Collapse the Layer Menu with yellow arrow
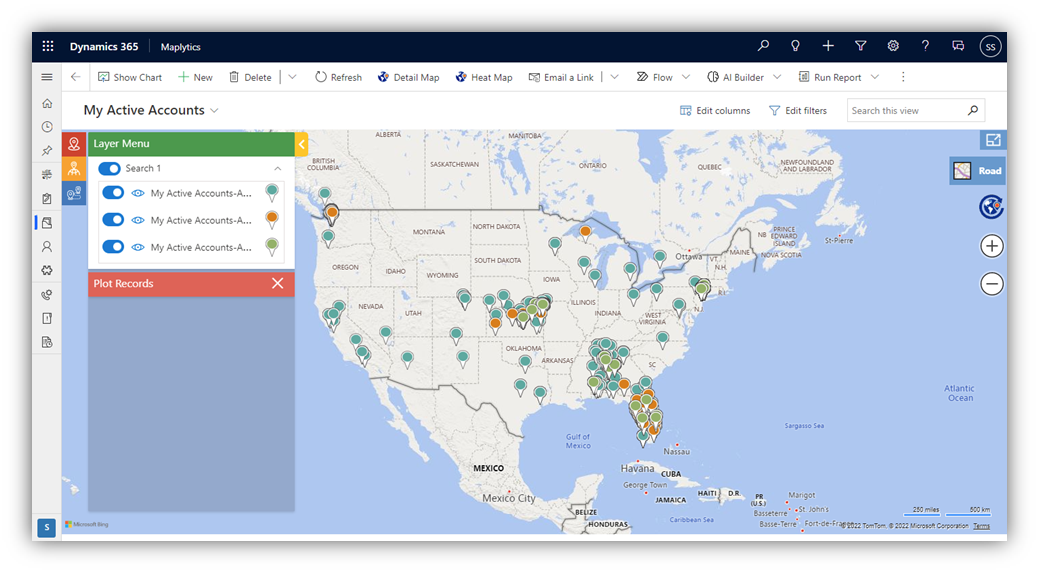Image resolution: width=1039 pixels, height=573 pixels. [301, 144]
